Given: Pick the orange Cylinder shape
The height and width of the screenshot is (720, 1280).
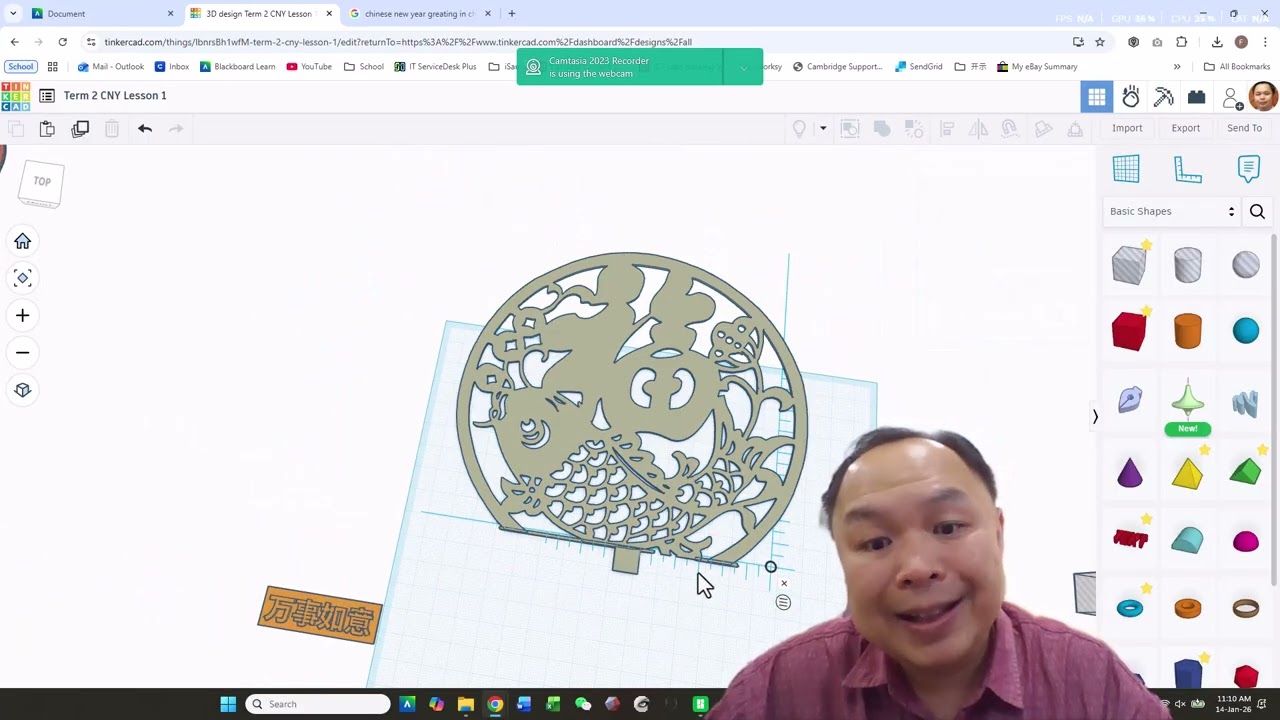Looking at the screenshot, I should pyautogui.click(x=1187, y=331).
